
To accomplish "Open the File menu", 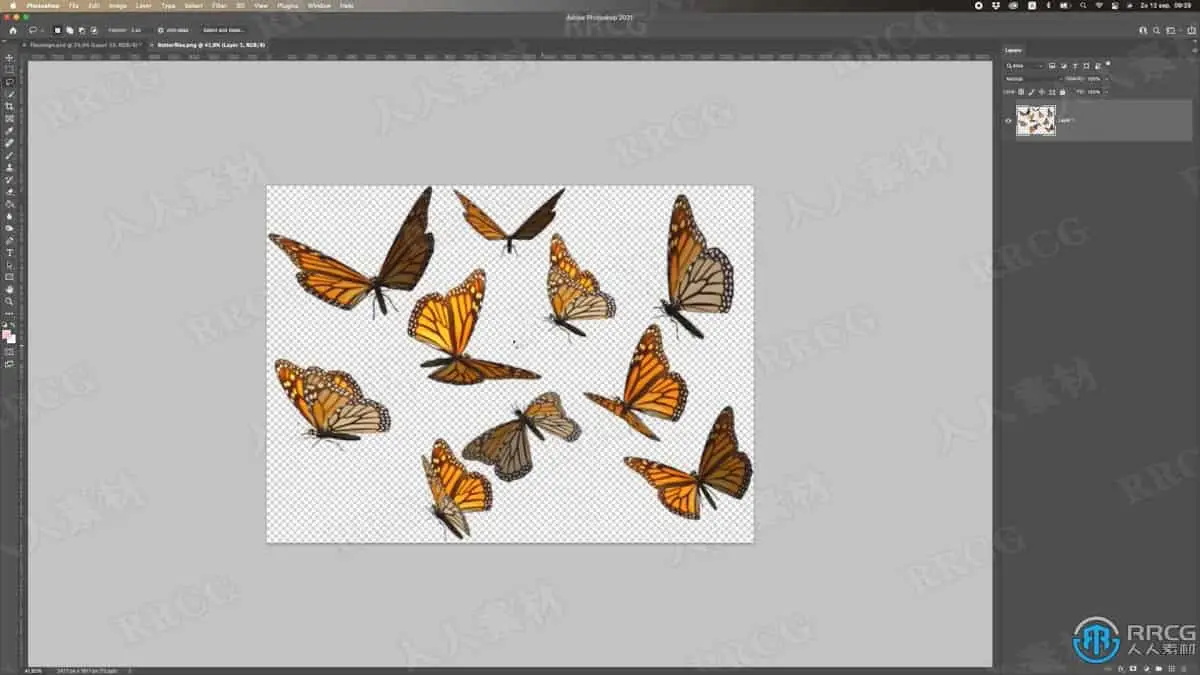I will click(x=73, y=5).
